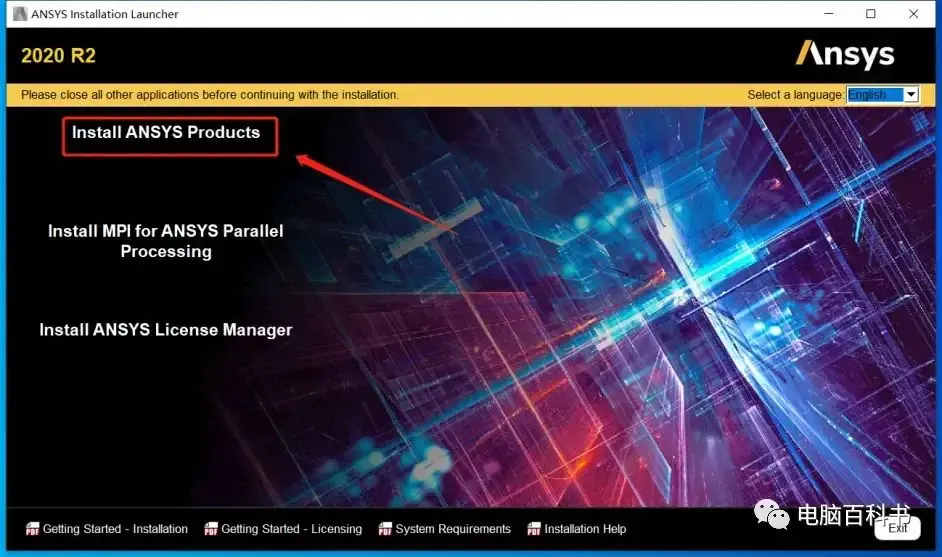Viewport: 942px width, 557px height.
Task: Close the ANSYS Installation Launcher window
Action: [913, 13]
